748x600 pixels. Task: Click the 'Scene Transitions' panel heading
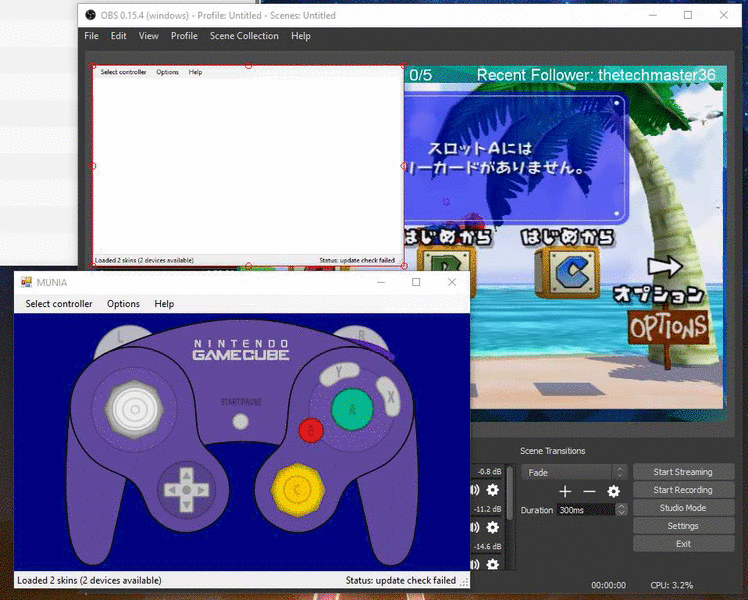coord(552,451)
